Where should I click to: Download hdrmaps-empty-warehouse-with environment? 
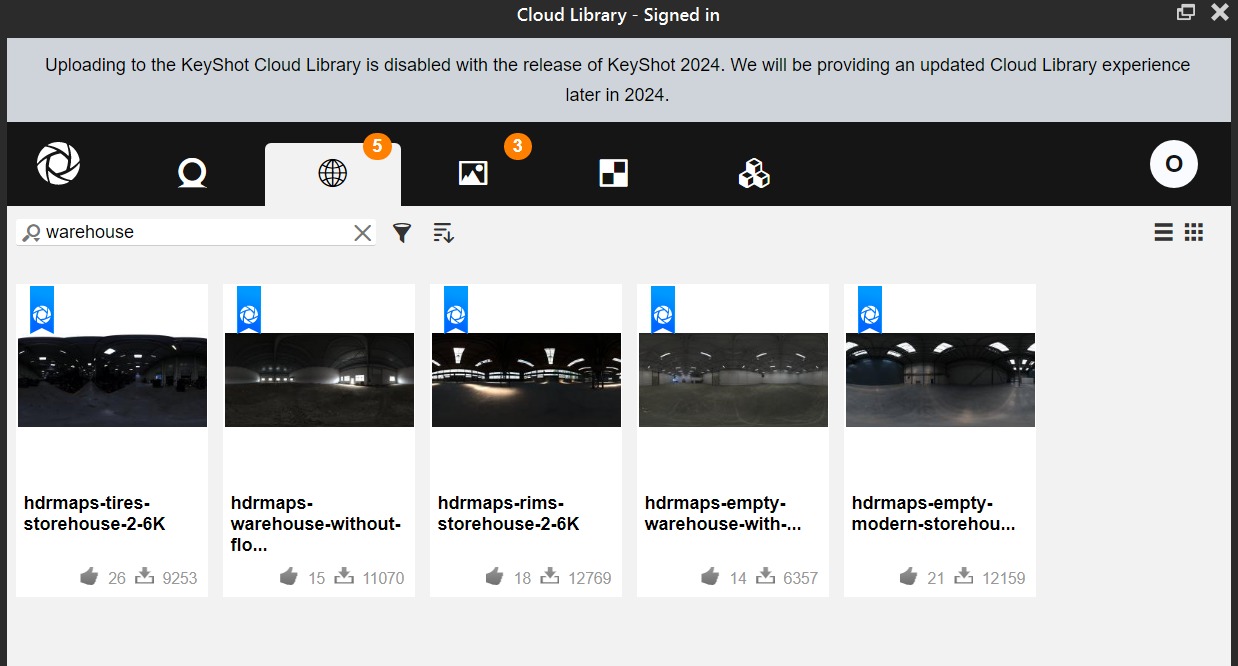[x=765, y=576]
